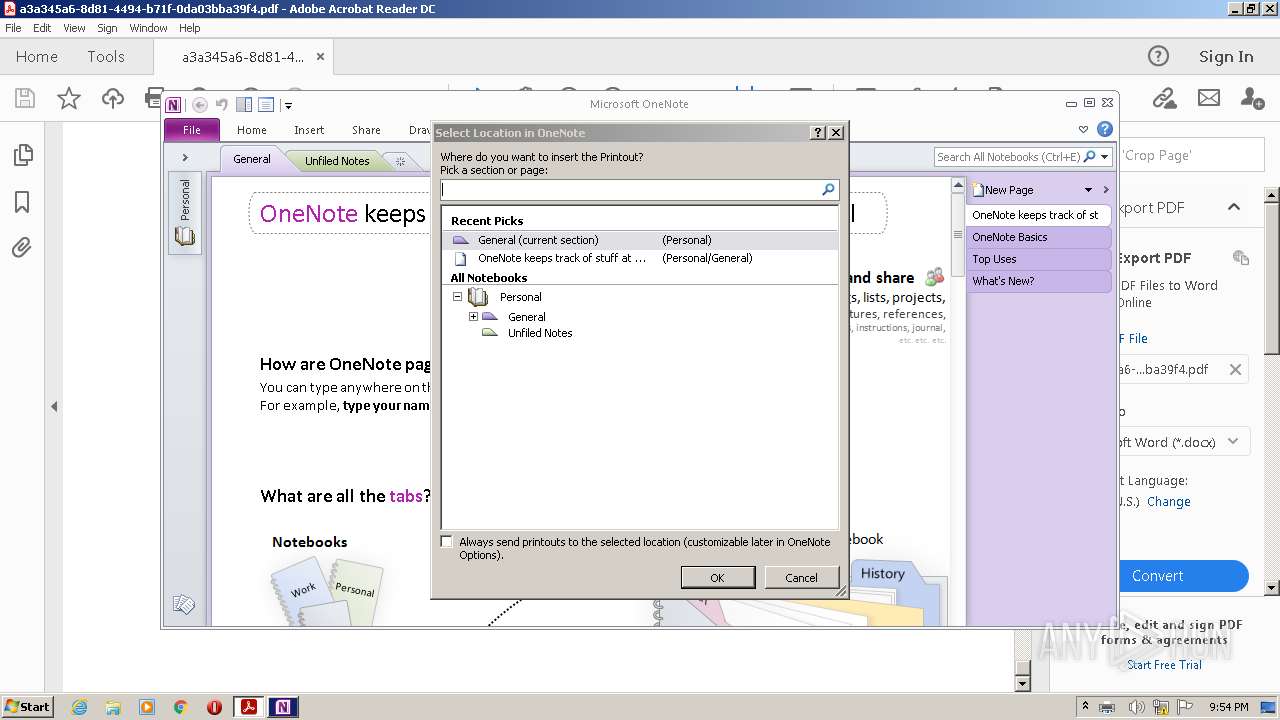Open the Home ribbon tab in OneNote
The image size is (1280, 720).
[x=251, y=130]
